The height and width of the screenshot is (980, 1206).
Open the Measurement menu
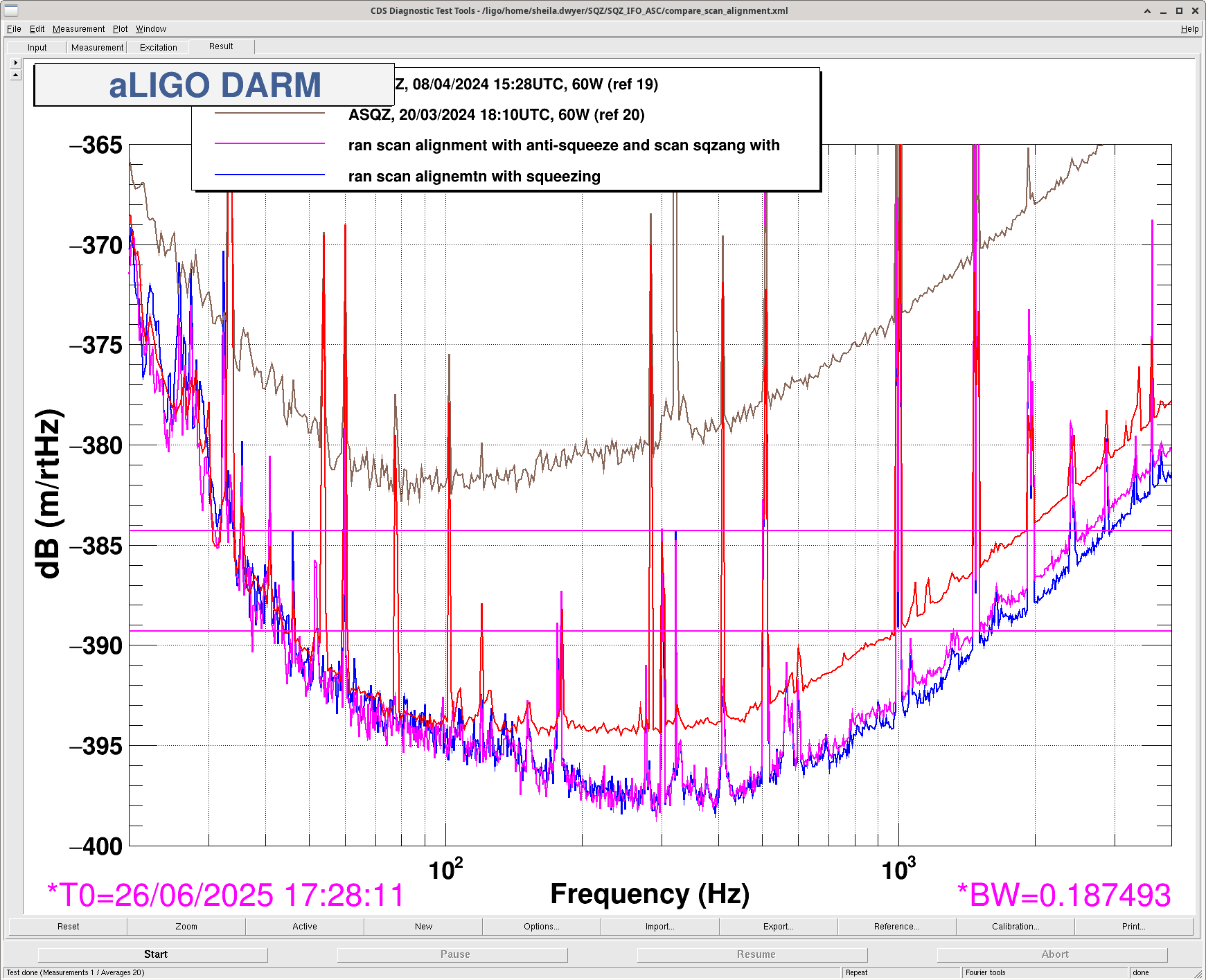click(x=78, y=29)
